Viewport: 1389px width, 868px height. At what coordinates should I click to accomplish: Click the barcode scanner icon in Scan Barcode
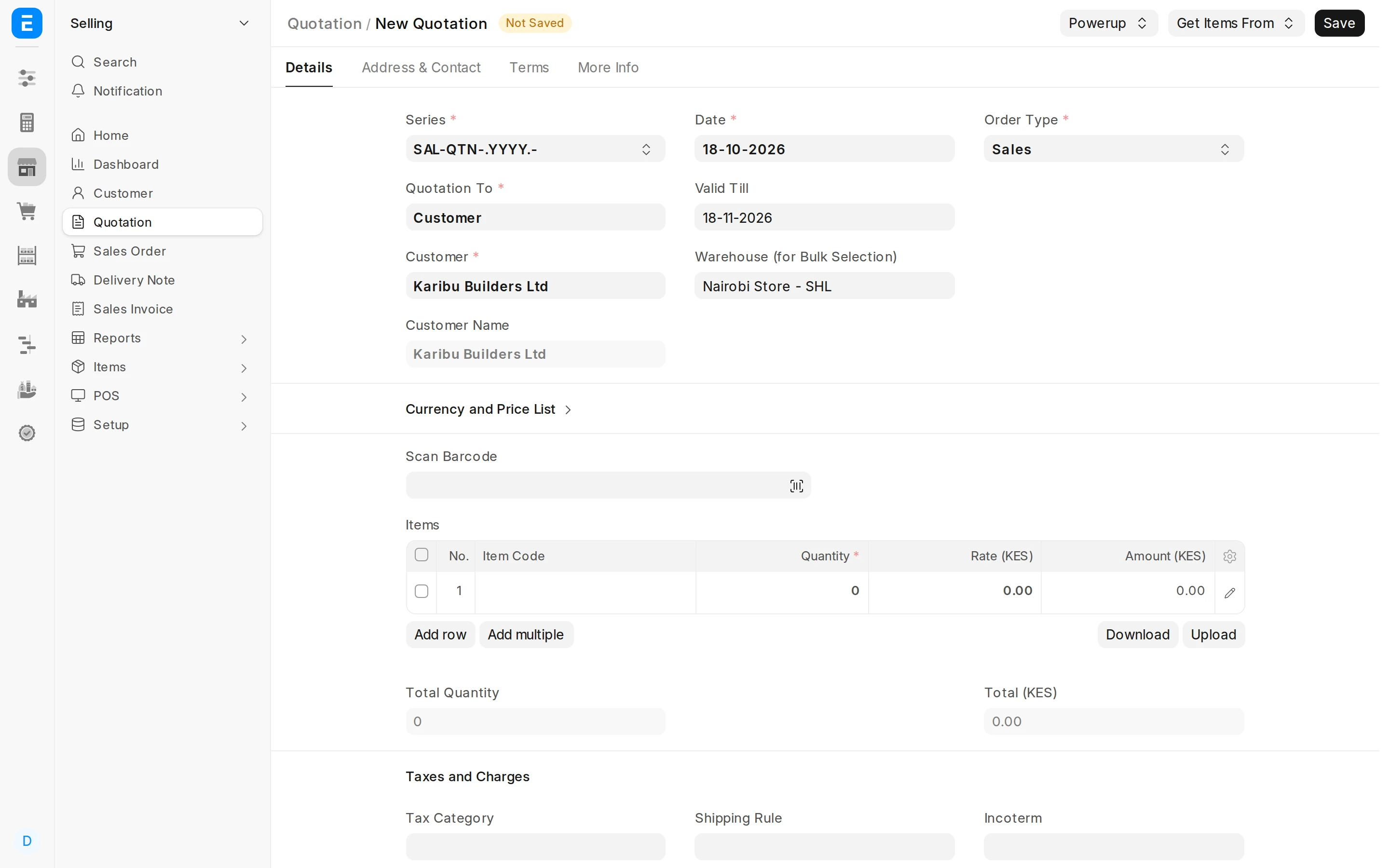click(x=796, y=486)
